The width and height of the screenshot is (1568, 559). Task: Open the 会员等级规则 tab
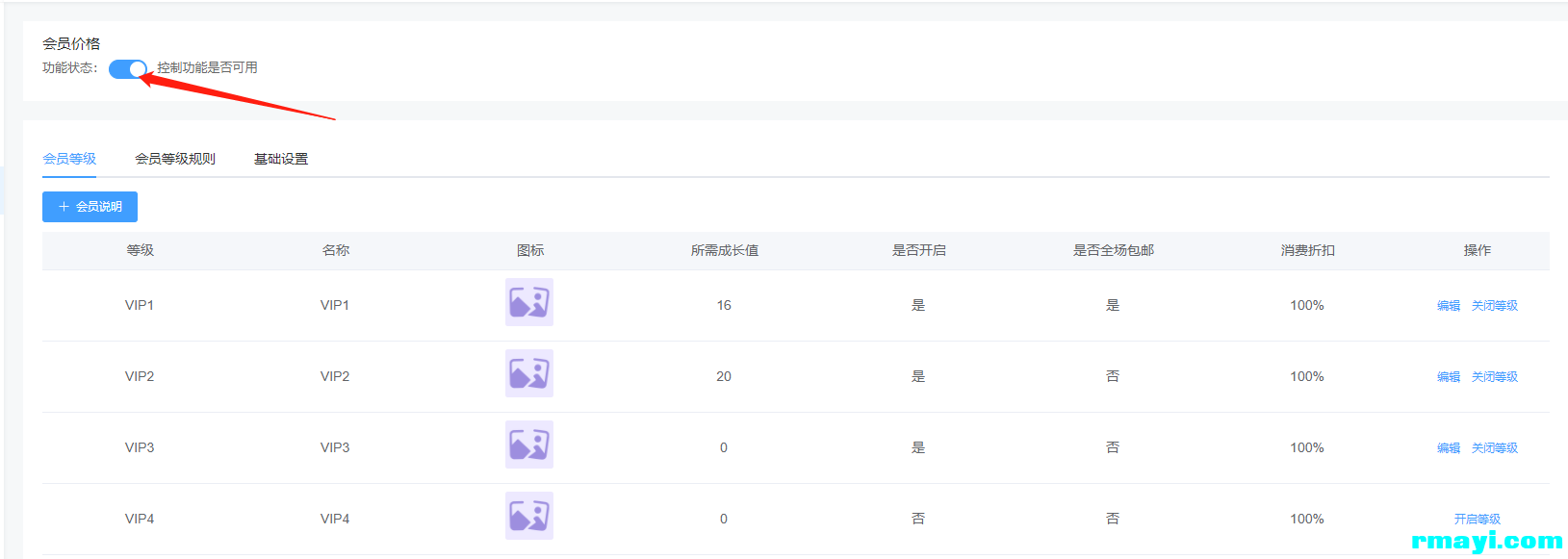coord(175,159)
